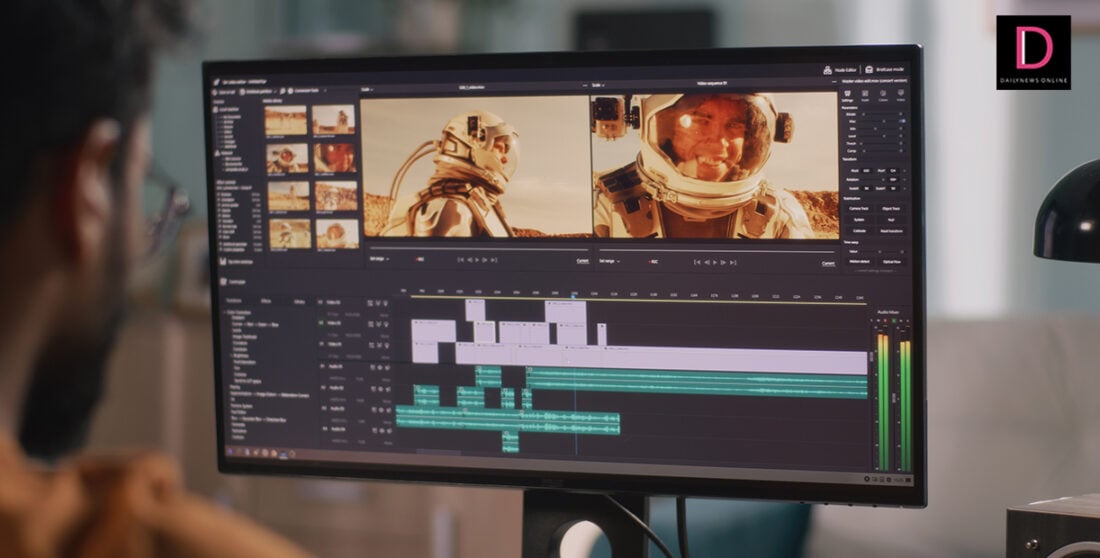Click the Camera Track button
Viewport: 1100px width, 558px height.
pyautogui.click(x=859, y=208)
